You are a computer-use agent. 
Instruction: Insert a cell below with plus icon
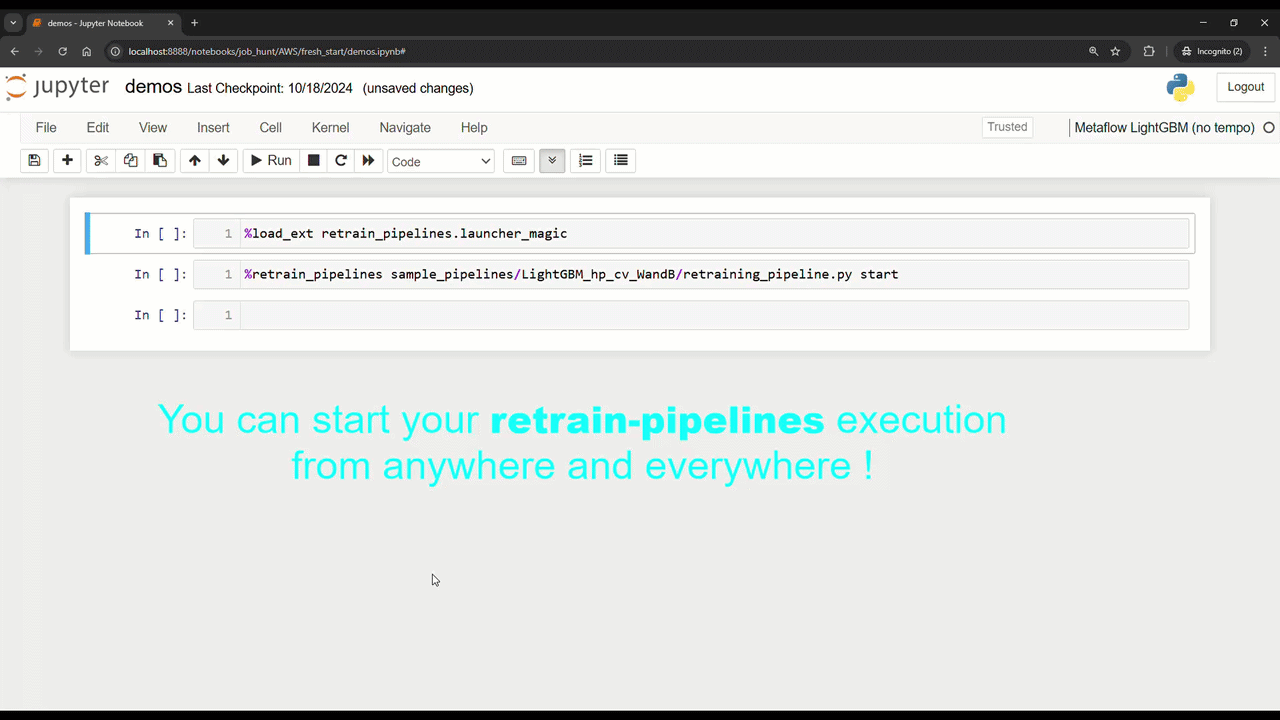click(x=67, y=160)
